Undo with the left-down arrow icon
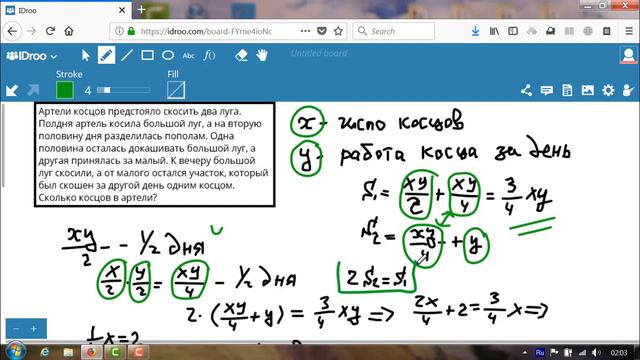This screenshot has height=360, width=640. pos(12,90)
